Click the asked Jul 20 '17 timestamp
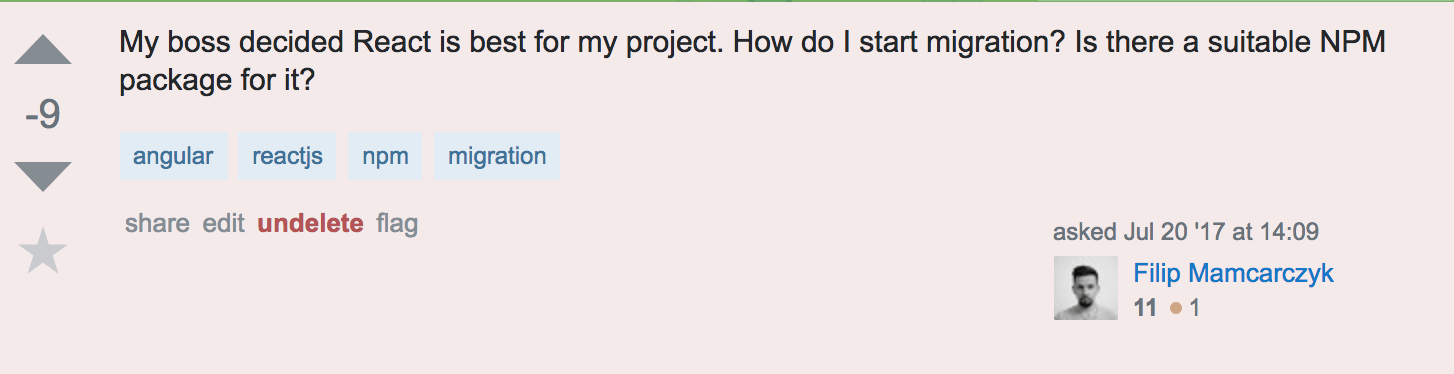 tap(1185, 232)
